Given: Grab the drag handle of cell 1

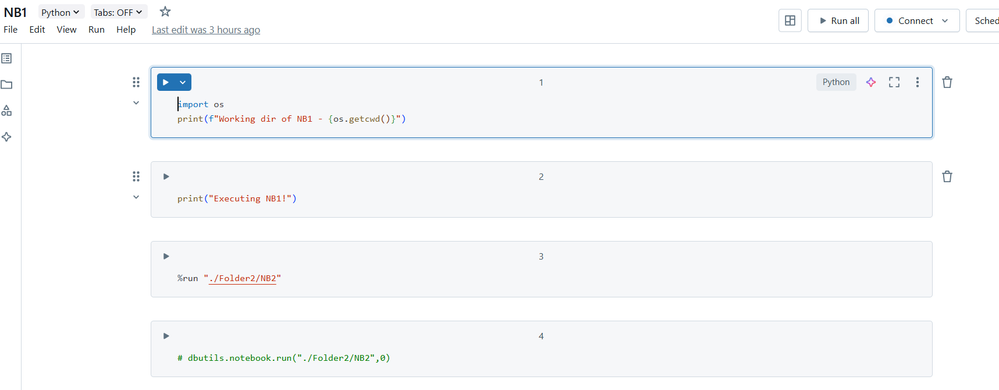Looking at the screenshot, I should pyautogui.click(x=136, y=82).
